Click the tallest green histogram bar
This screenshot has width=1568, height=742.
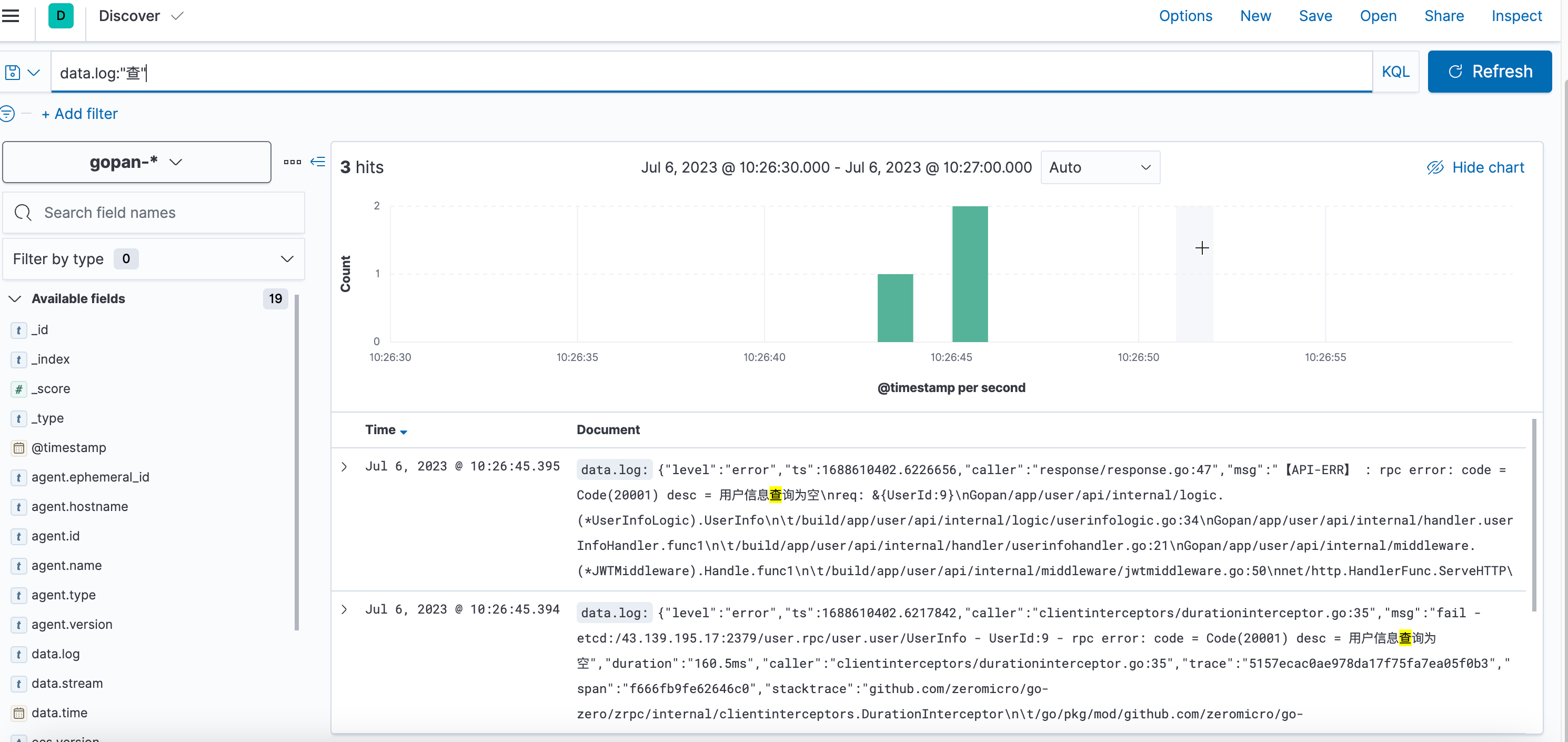[970, 274]
